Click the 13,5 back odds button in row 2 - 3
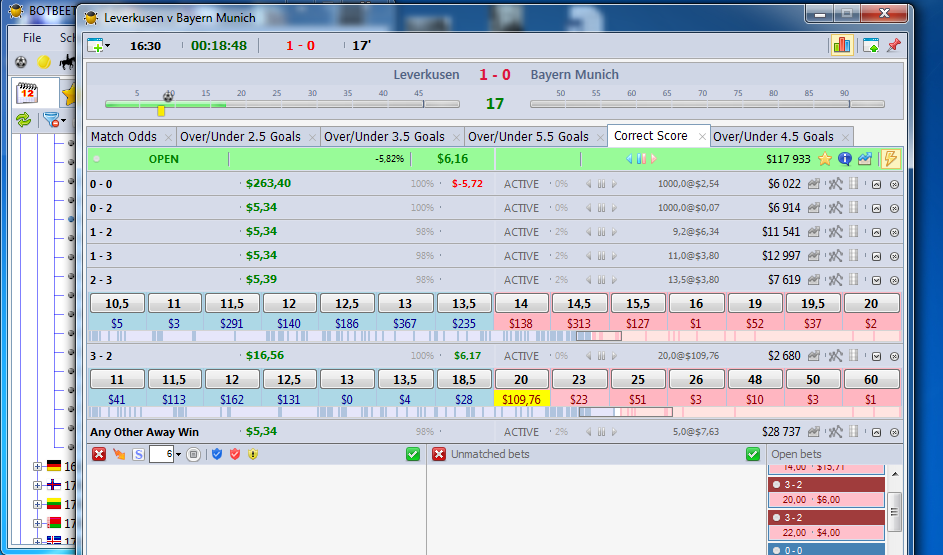This screenshot has height=555, width=943. 464,303
